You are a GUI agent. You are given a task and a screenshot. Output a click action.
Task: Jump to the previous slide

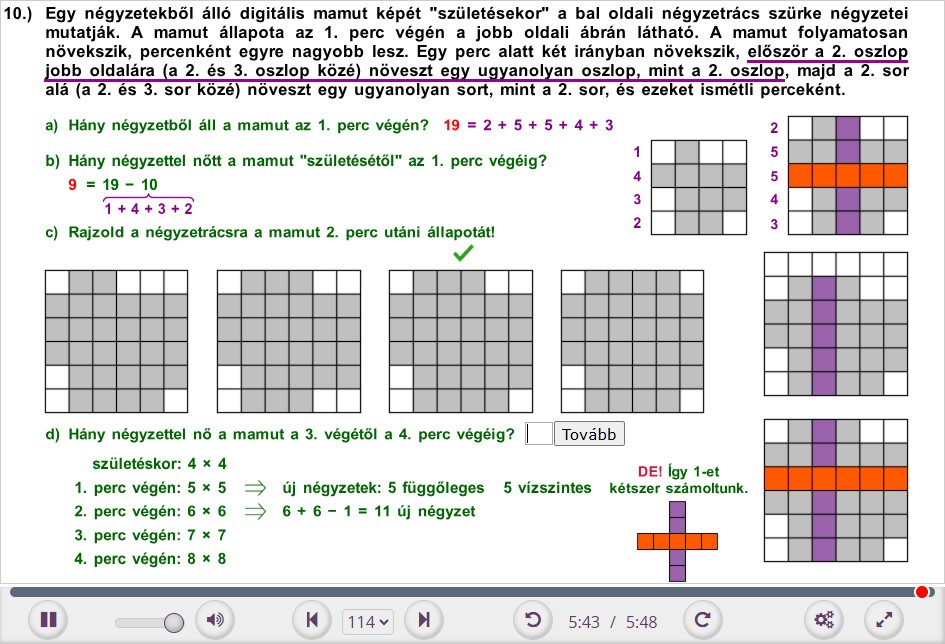312,621
